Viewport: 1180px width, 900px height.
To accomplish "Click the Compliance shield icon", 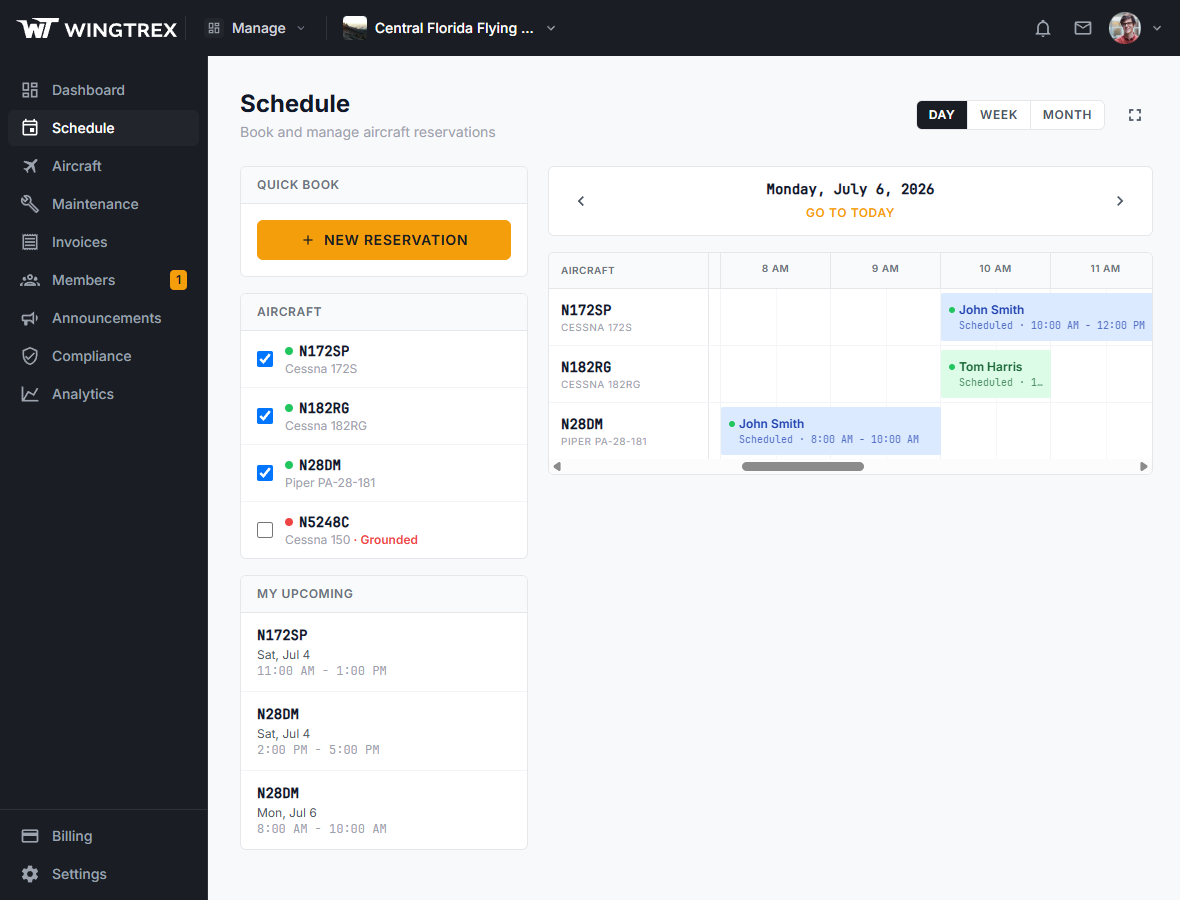I will (30, 356).
